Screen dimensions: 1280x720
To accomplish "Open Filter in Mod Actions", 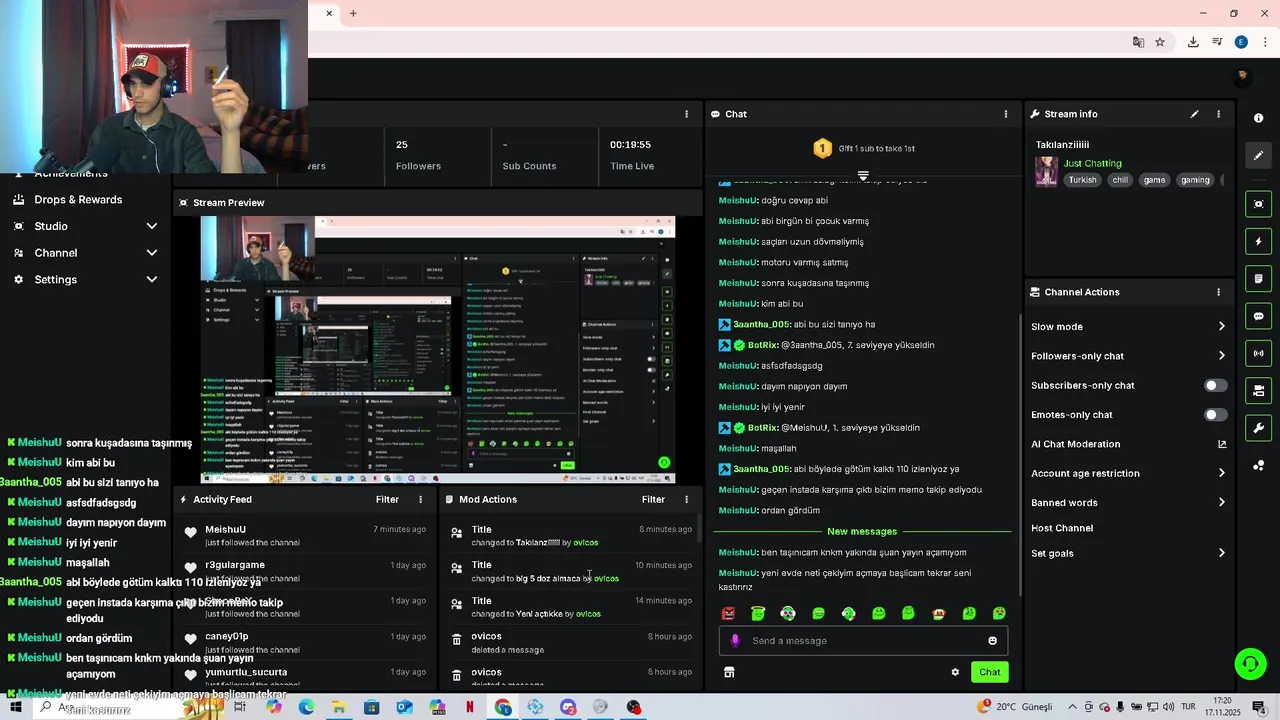I will pyautogui.click(x=653, y=499).
